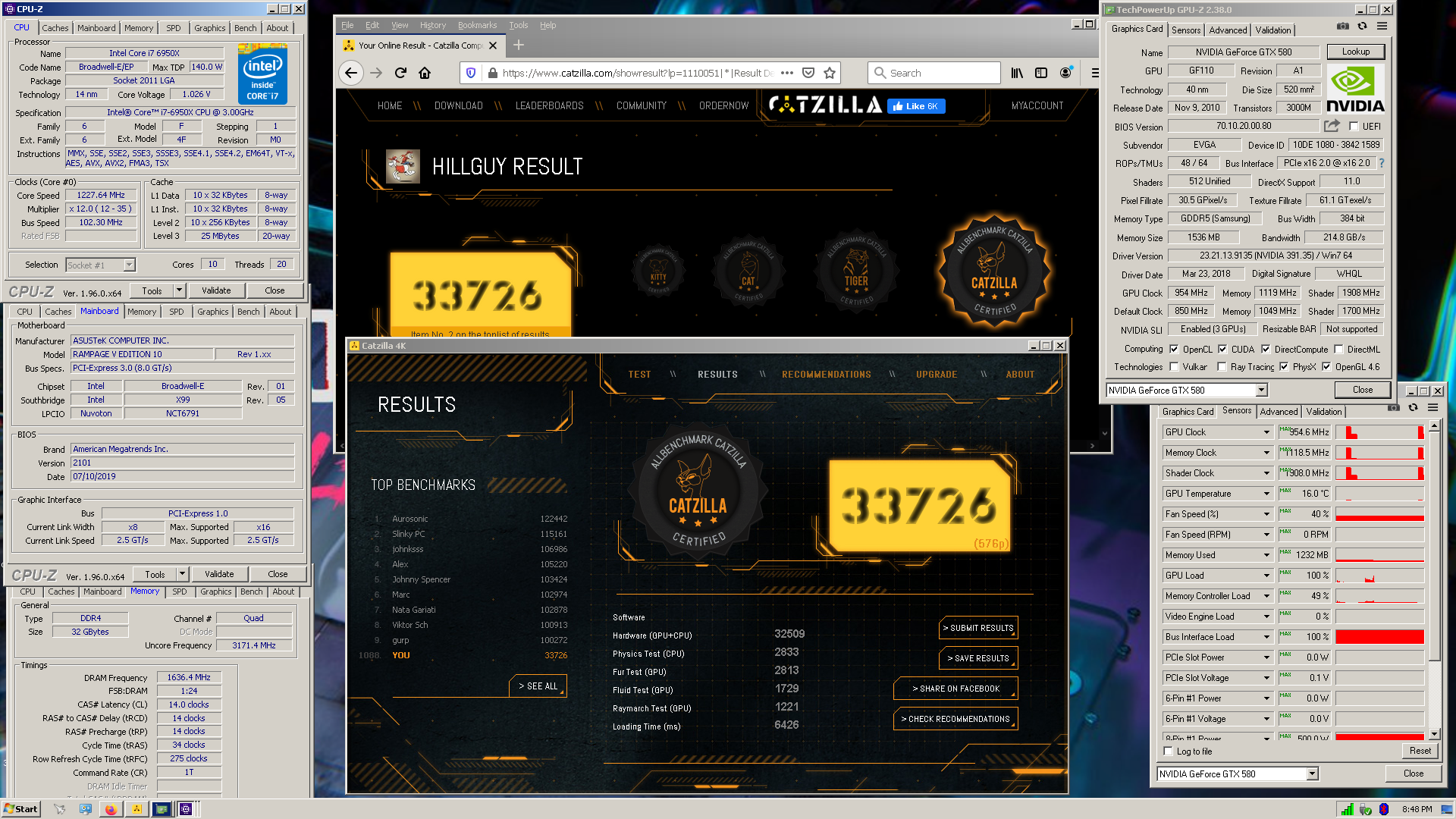Toggle the OpenCL checkbox
This screenshot has height=819, width=1456.
pyautogui.click(x=1174, y=350)
